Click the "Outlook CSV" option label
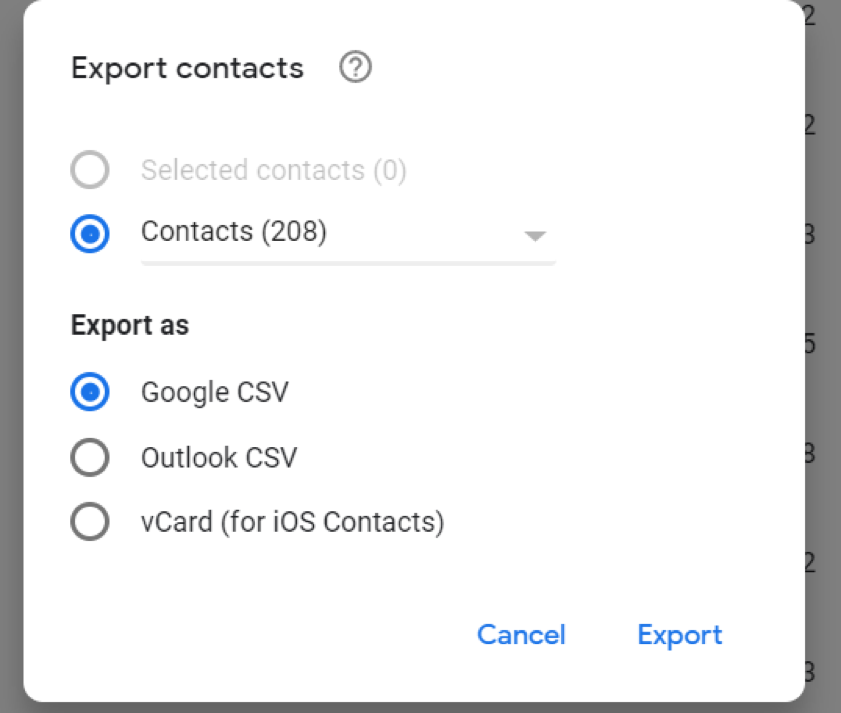The image size is (841, 713). pyautogui.click(x=218, y=458)
